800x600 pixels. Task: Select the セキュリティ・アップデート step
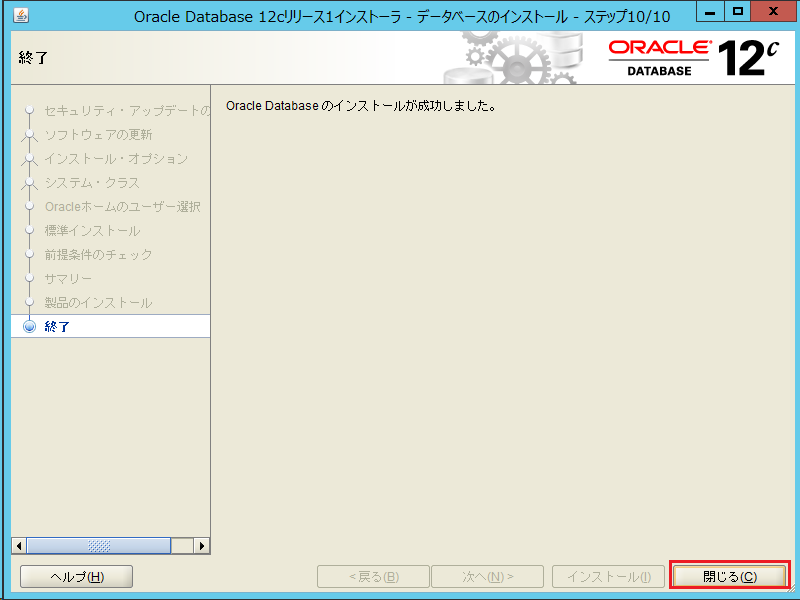click(127, 111)
